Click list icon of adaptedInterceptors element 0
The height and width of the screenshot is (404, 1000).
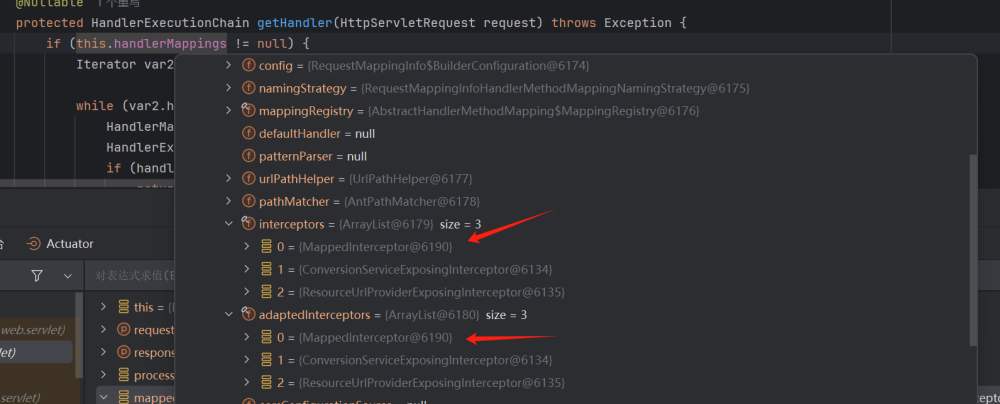(x=267, y=337)
